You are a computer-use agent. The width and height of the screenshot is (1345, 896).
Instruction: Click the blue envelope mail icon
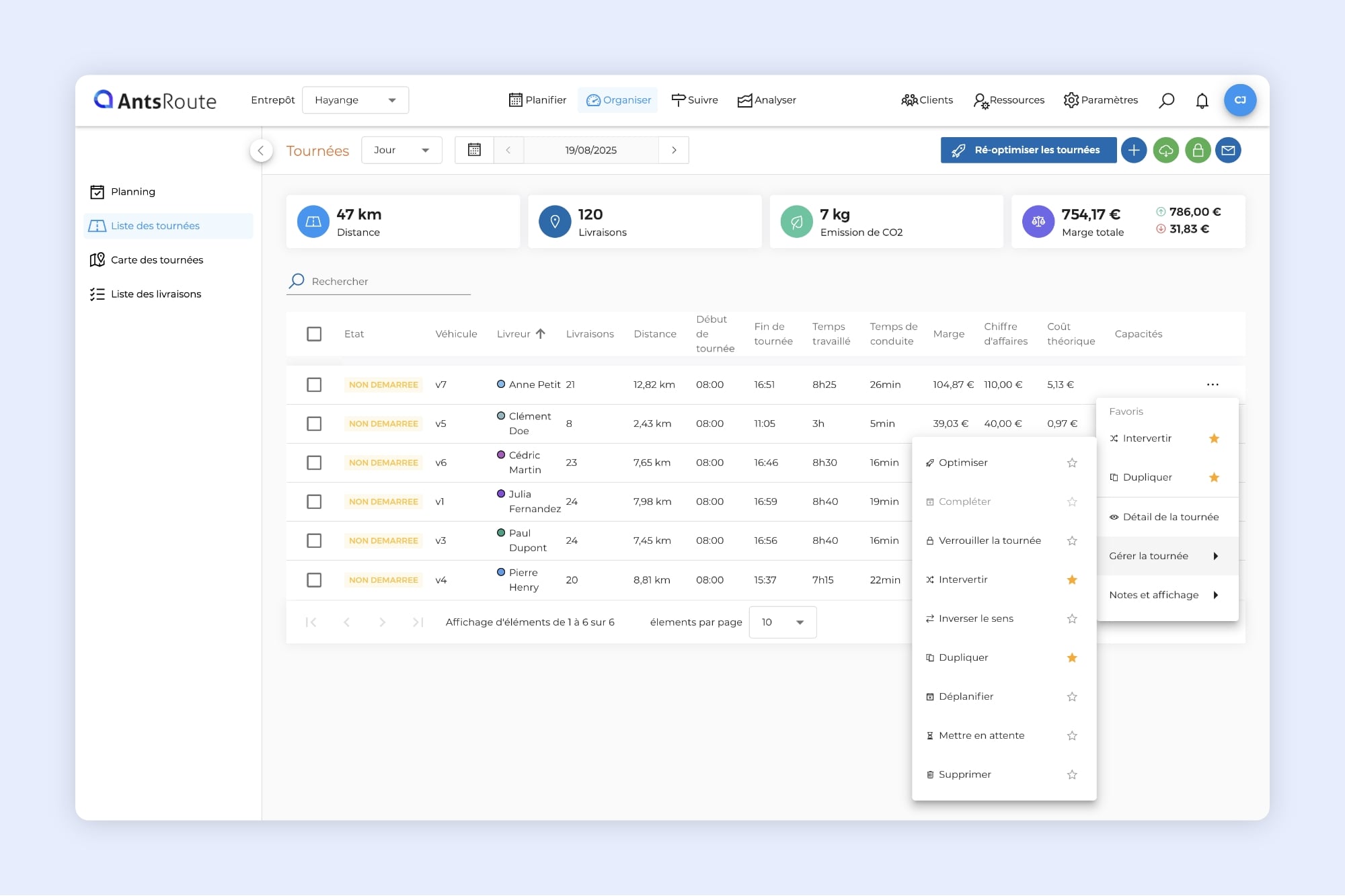coord(1228,151)
